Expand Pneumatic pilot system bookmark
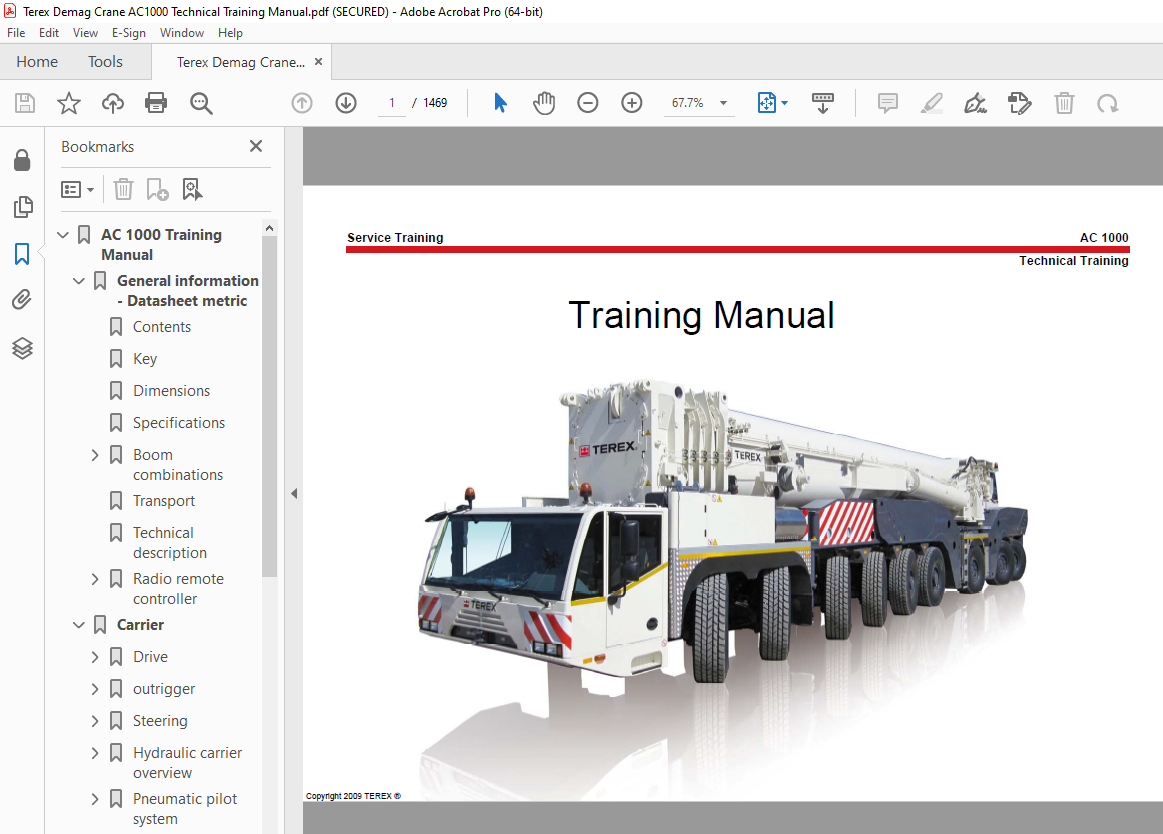 95,799
